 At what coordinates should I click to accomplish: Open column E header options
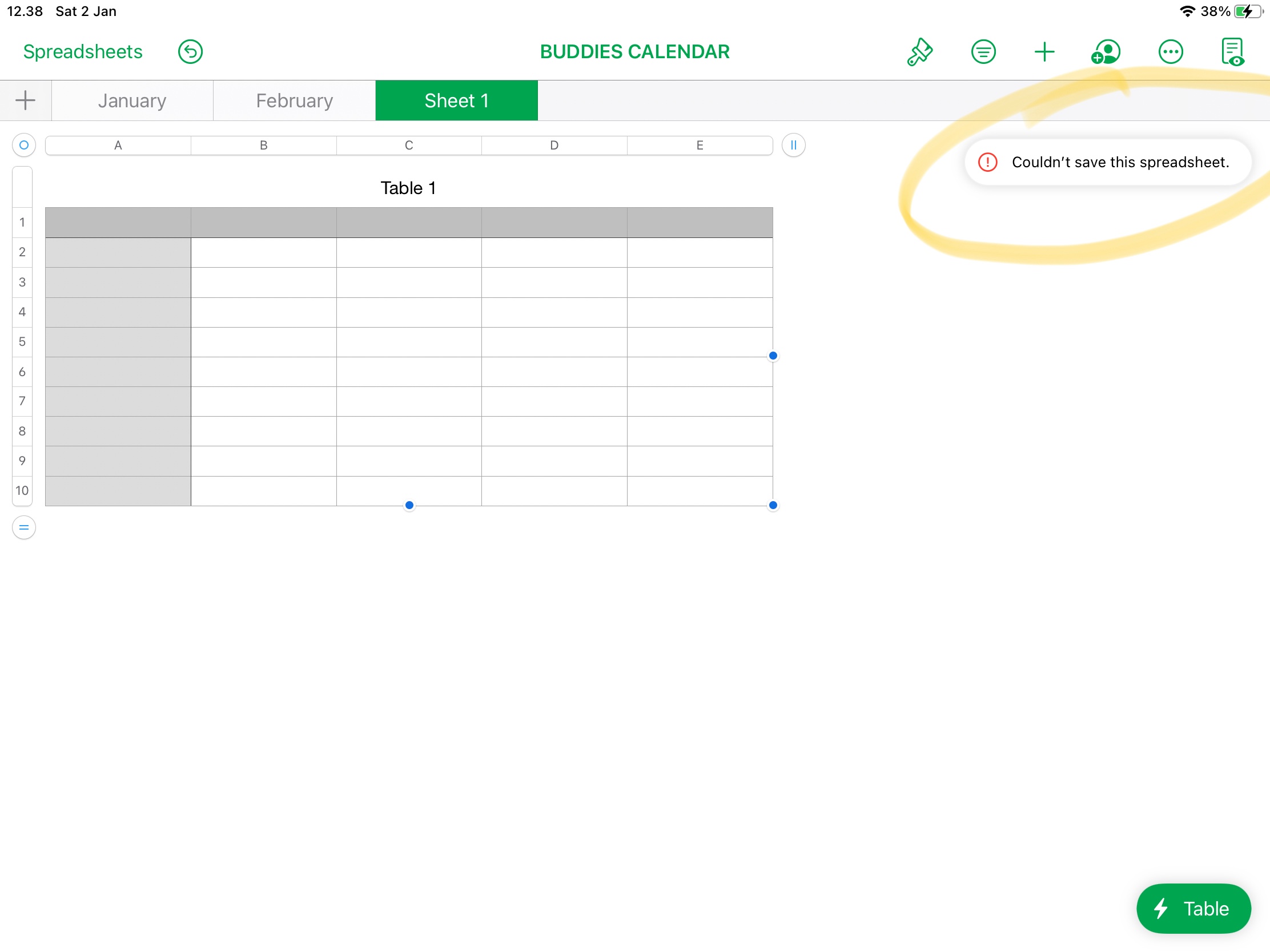700,144
